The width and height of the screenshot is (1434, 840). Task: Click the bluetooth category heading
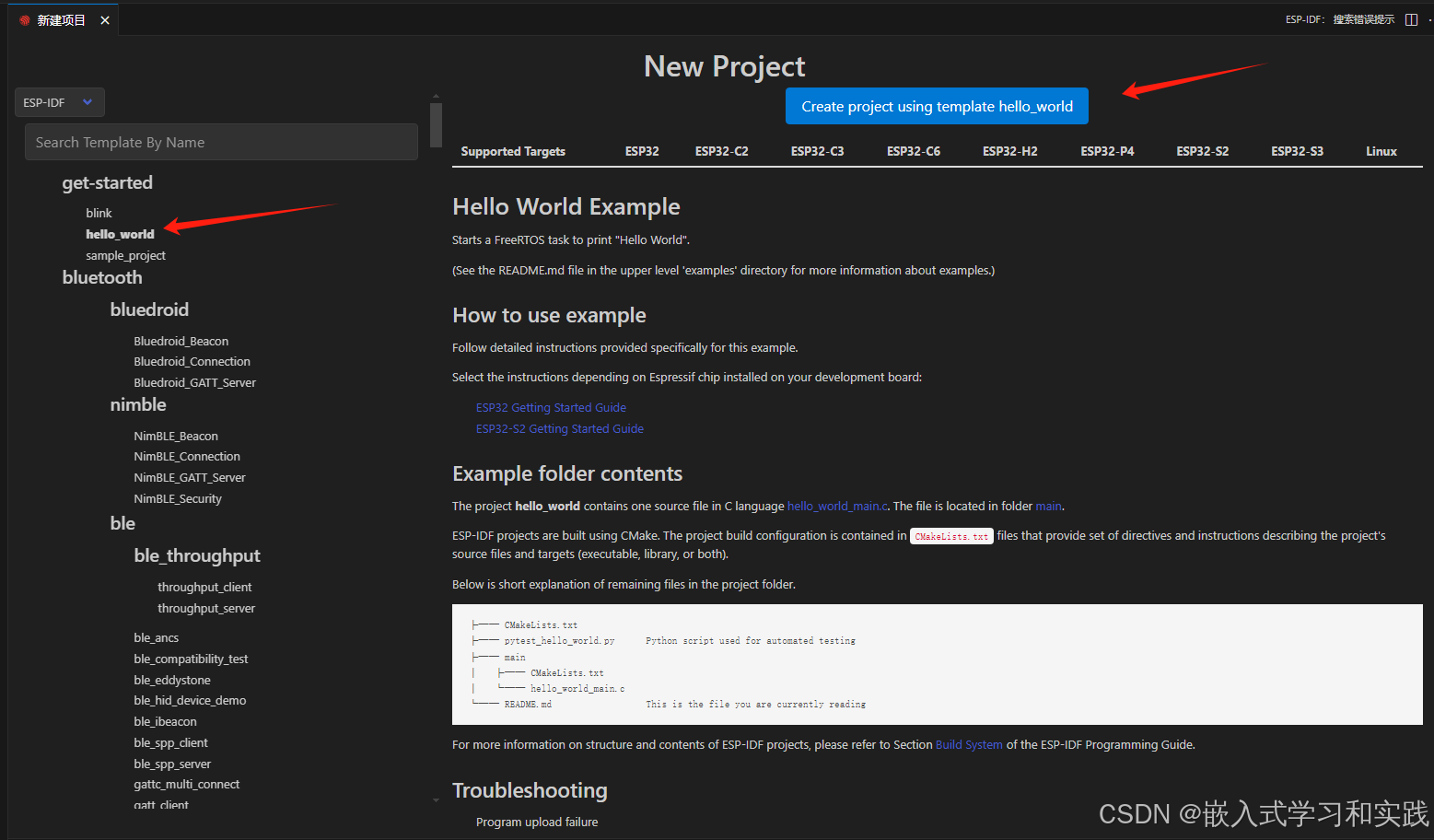point(102,277)
